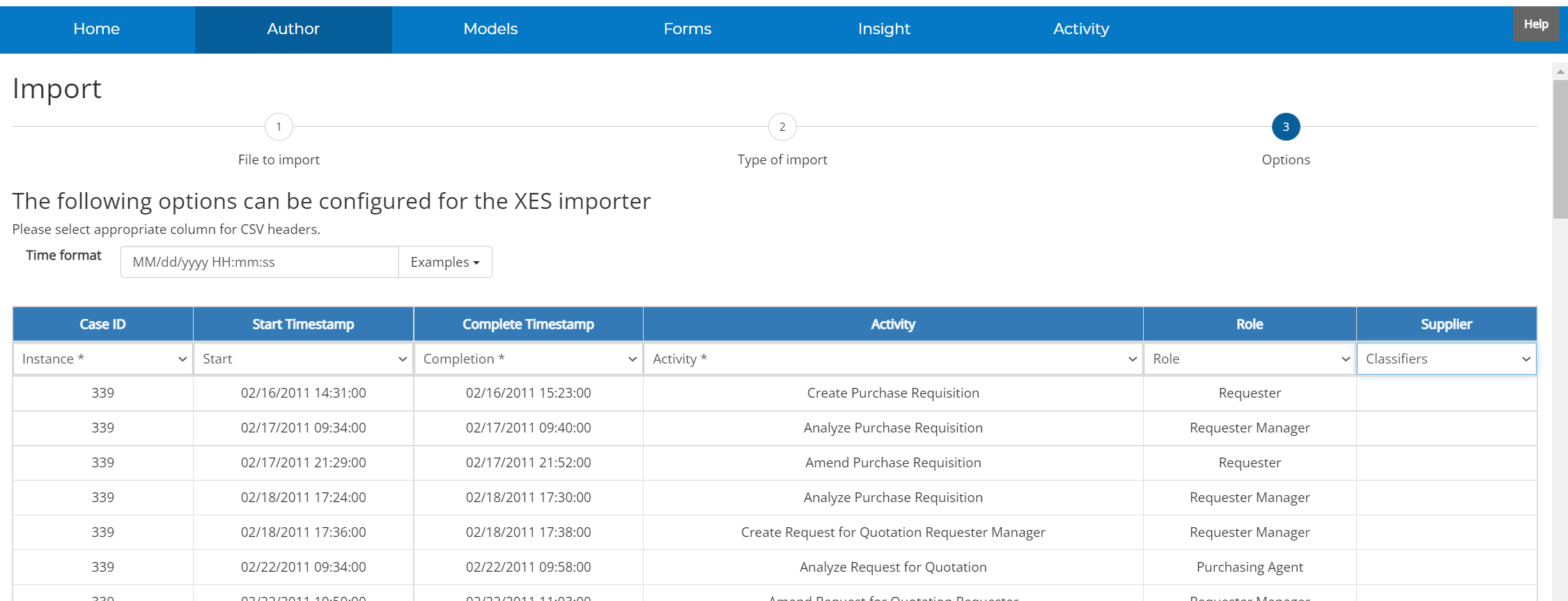Expand the Instance column mapping dropdown
The height and width of the screenshot is (601, 1568).
click(103, 359)
